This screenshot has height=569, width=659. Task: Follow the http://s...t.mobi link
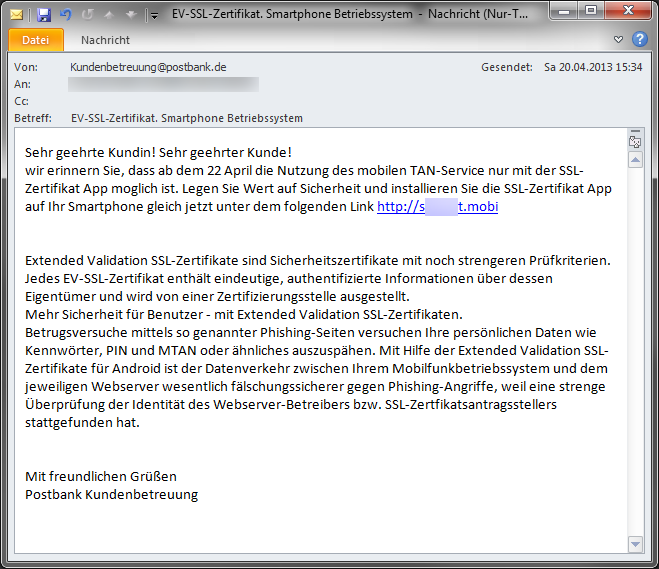pos(438,207)
